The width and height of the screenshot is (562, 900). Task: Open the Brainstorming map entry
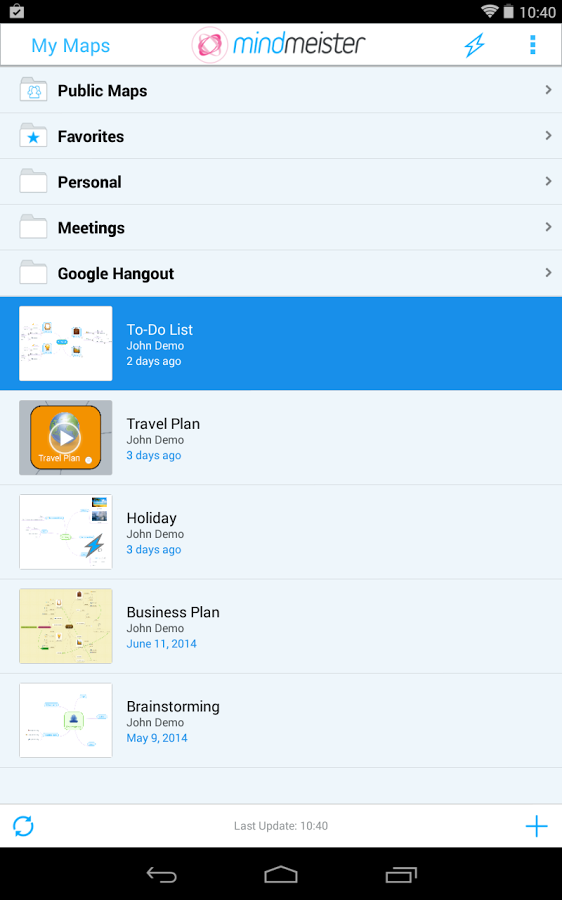coord(281,720)
